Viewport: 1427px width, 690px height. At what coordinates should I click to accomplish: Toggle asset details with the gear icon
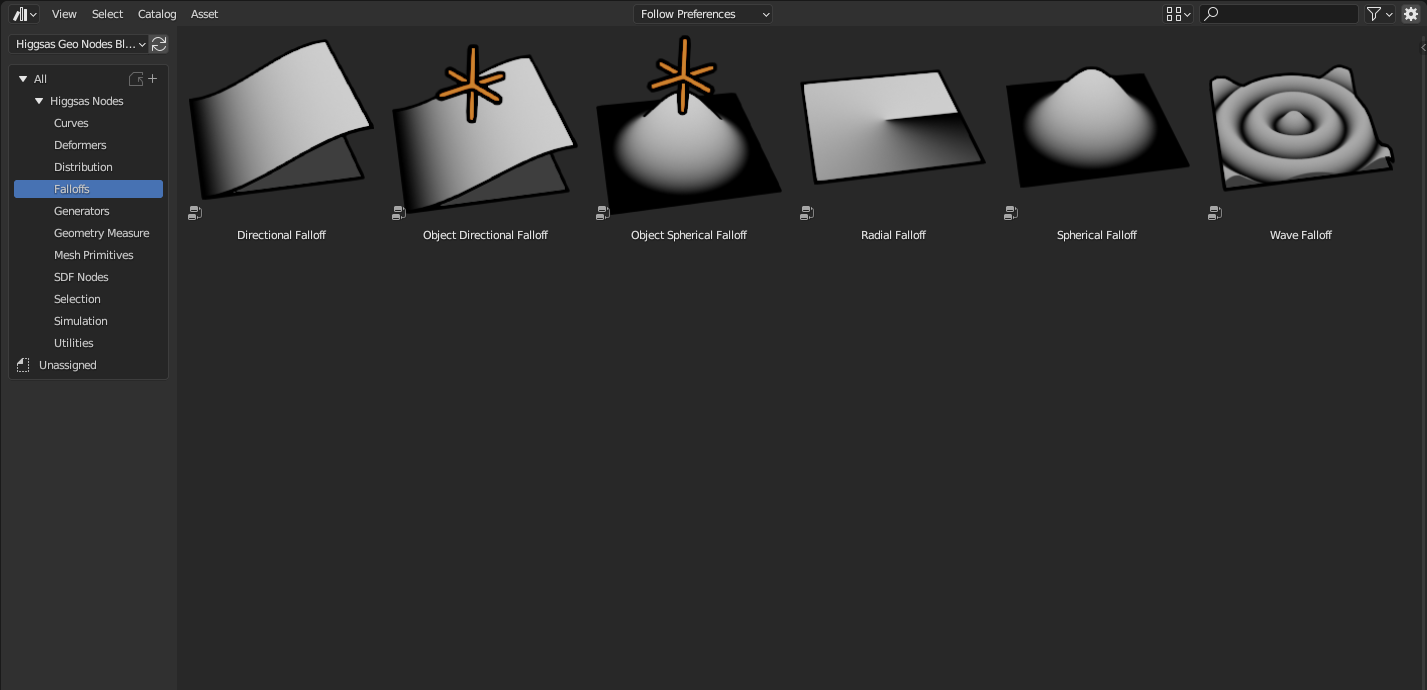pos(1411,14)
